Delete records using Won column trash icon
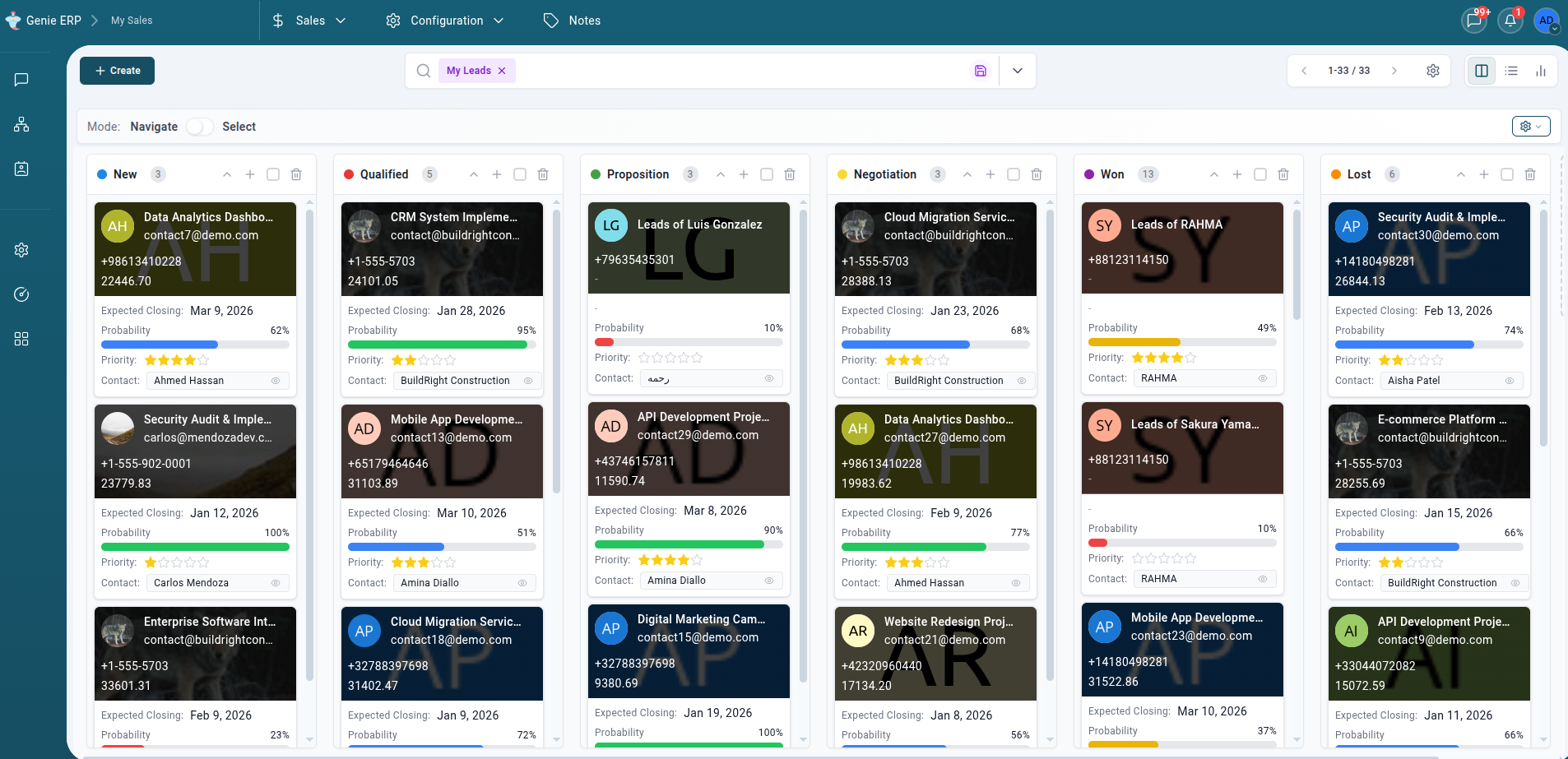This screenshot has height=759, width=1568. (x=1283, y=174)
